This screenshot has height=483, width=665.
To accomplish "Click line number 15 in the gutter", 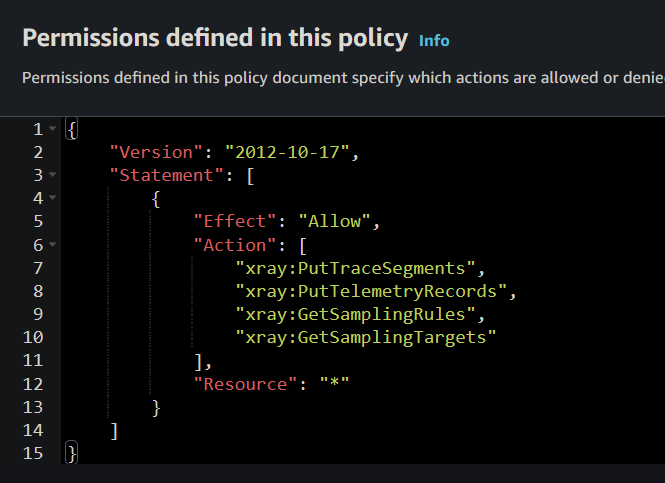I will (33, 453).
